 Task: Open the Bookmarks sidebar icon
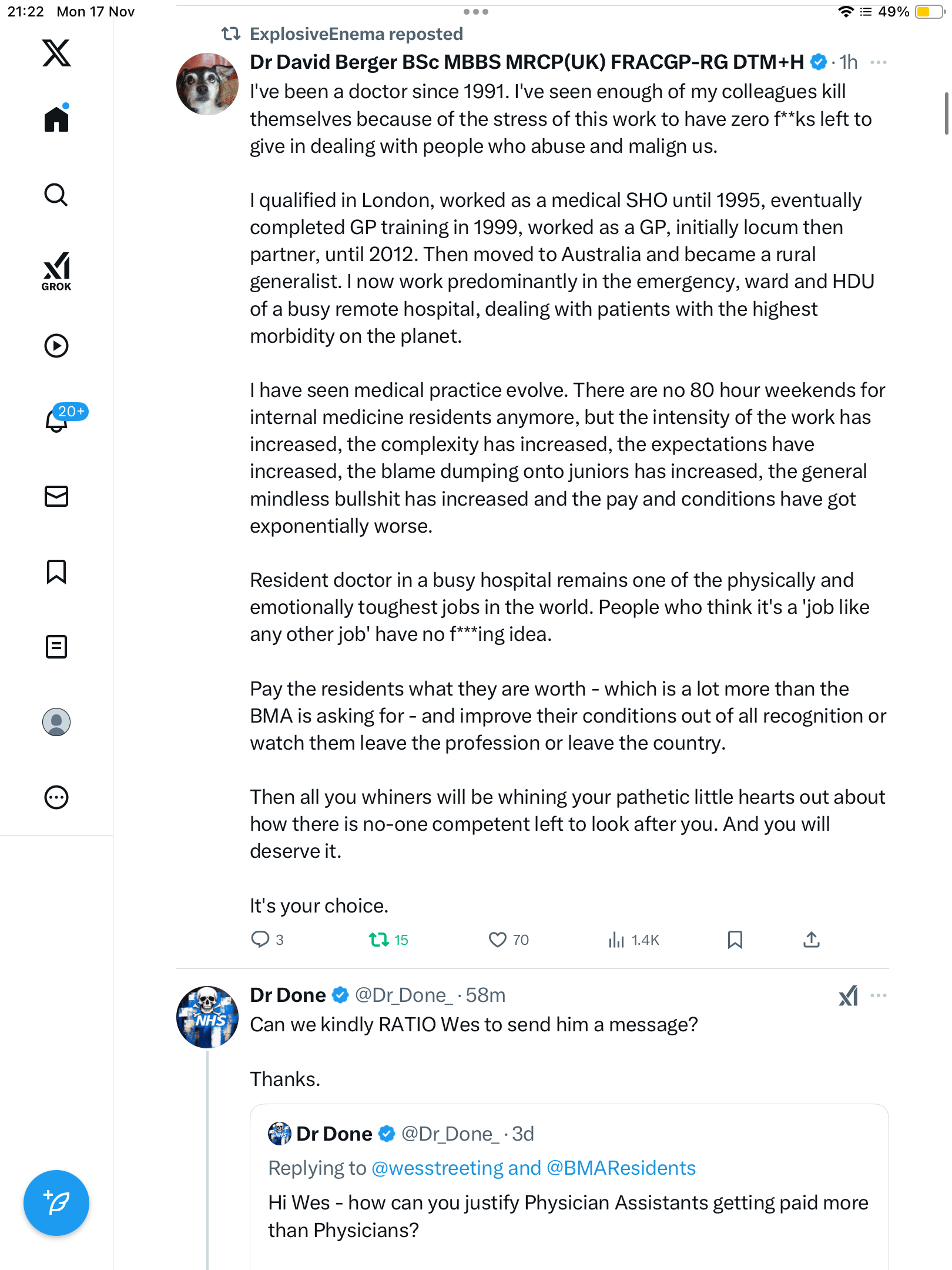pyautogui.click(x=56, y=571)
